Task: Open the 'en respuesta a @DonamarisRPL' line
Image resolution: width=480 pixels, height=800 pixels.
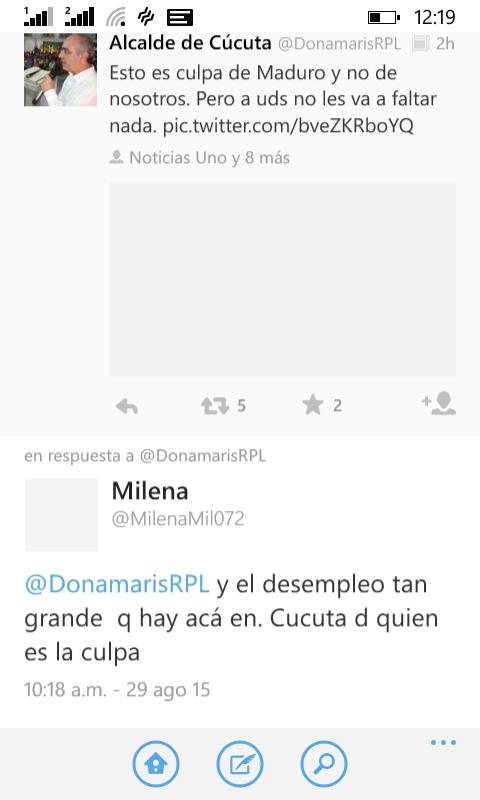Action: click(x=145, y=456)
